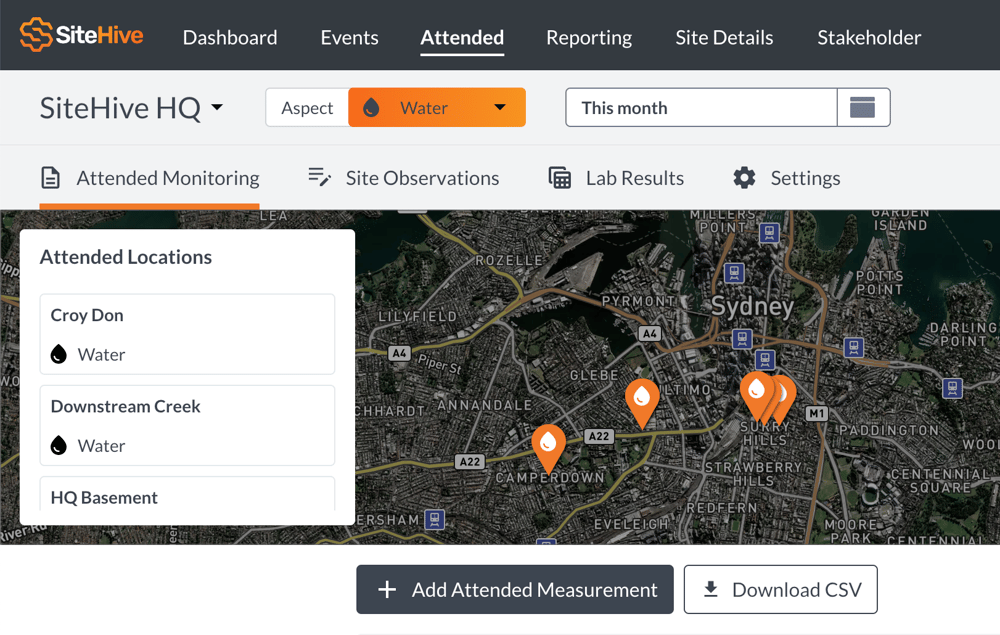Open the Reporting section
The image size is (1000, 635).
click(589, 38)
